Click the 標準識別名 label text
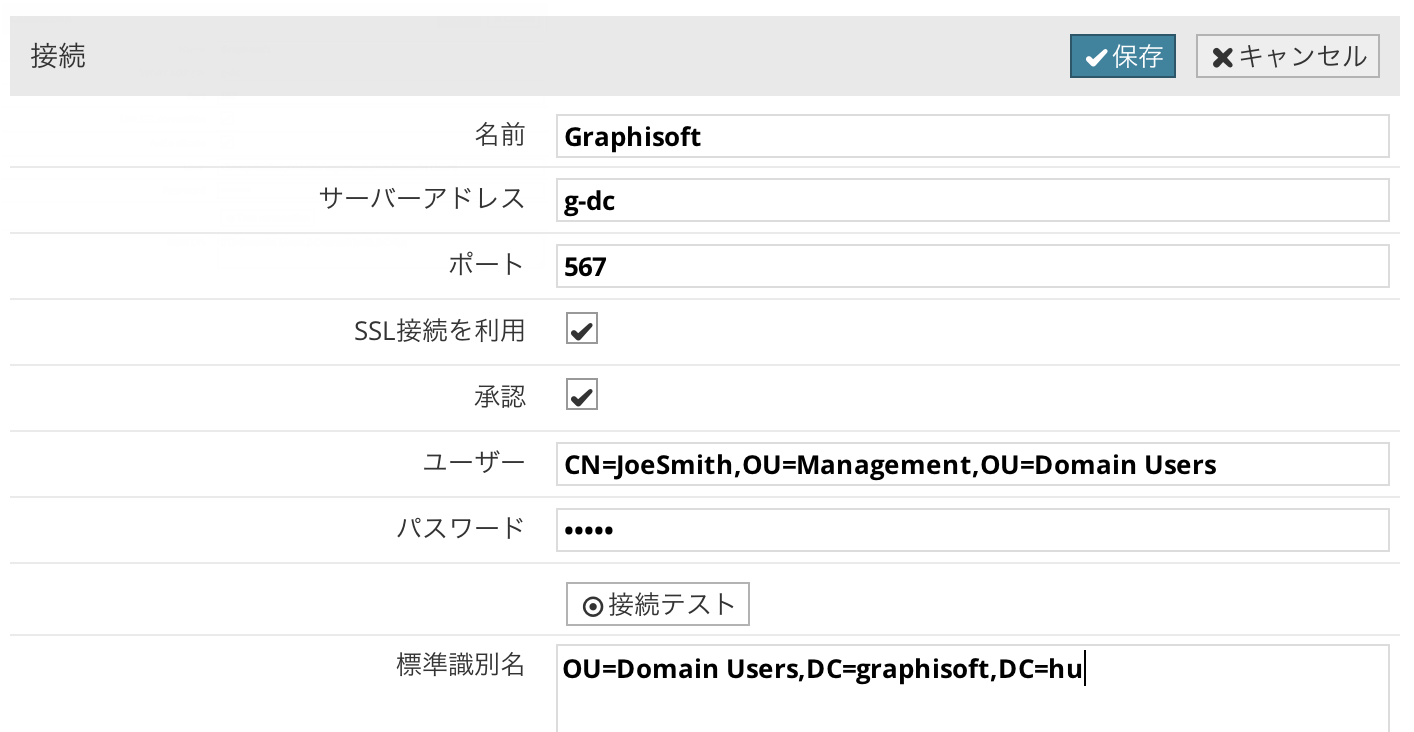This screenshot has height=732, width=1414. pos(460,665)
